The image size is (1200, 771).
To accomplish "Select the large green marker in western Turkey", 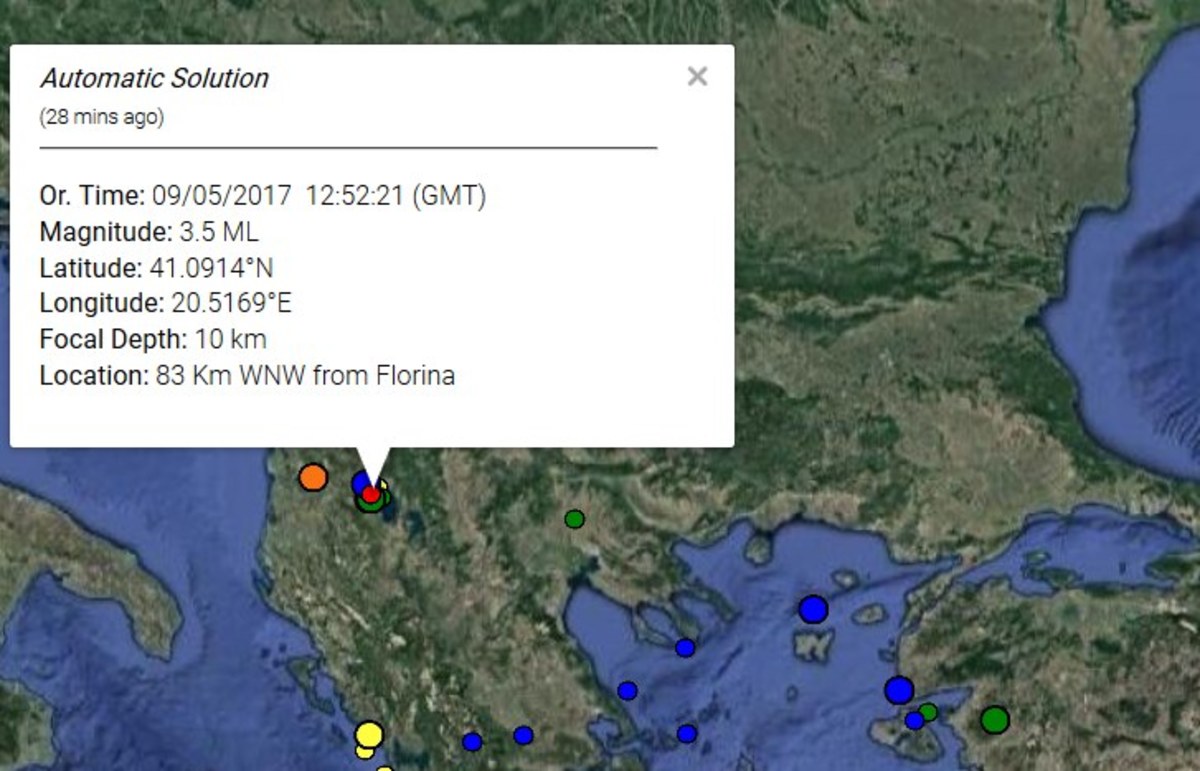I will [995, 719].
